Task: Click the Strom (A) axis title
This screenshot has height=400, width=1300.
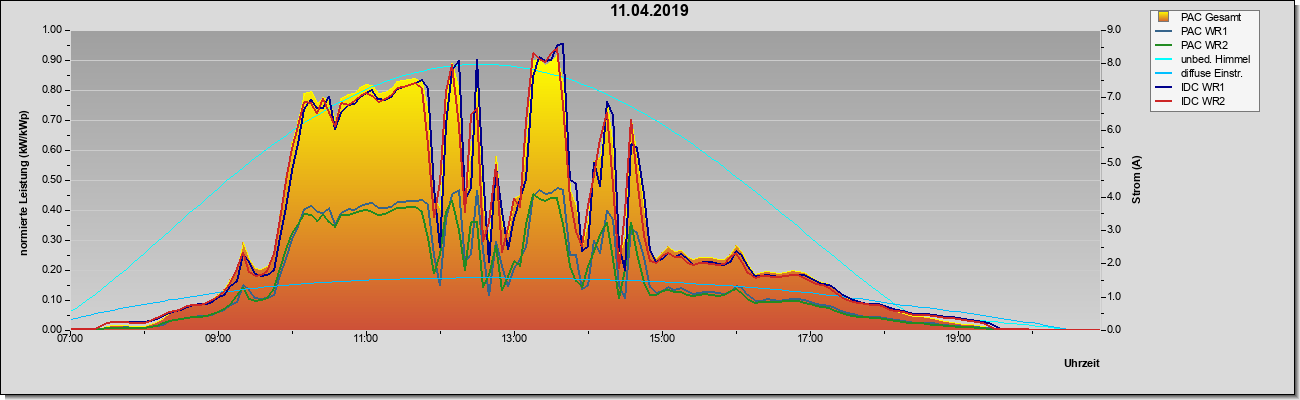Action: pyautogui.click(x=1137, y=180)
